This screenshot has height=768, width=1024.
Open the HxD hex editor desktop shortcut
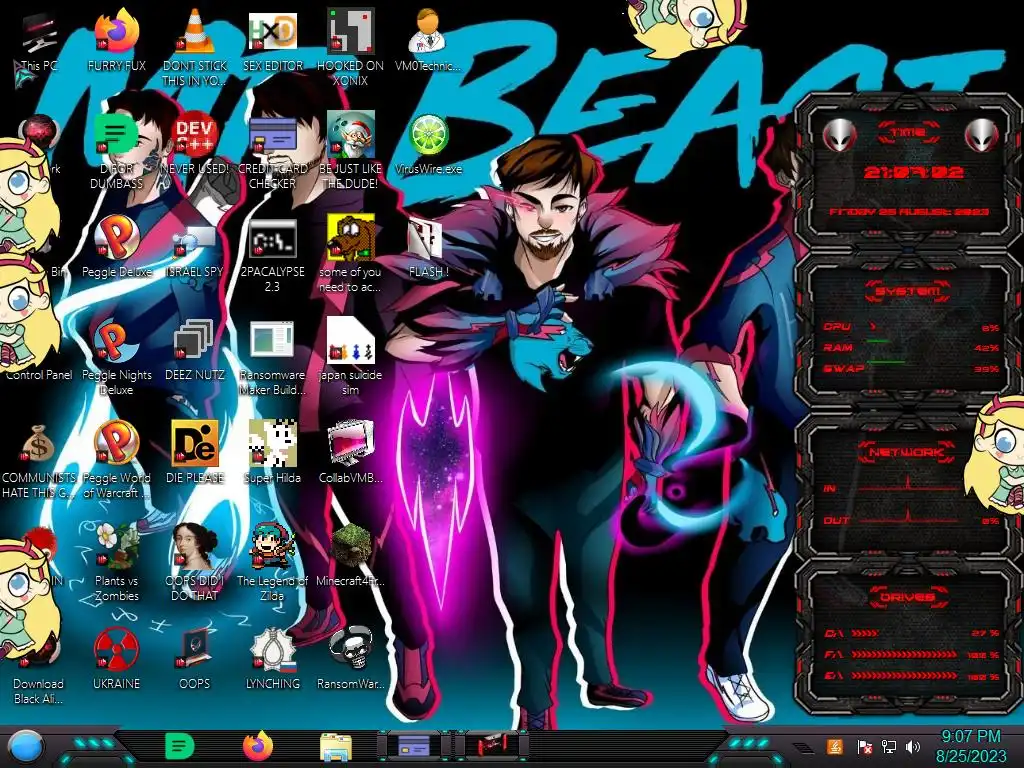[x=273, y=42]
